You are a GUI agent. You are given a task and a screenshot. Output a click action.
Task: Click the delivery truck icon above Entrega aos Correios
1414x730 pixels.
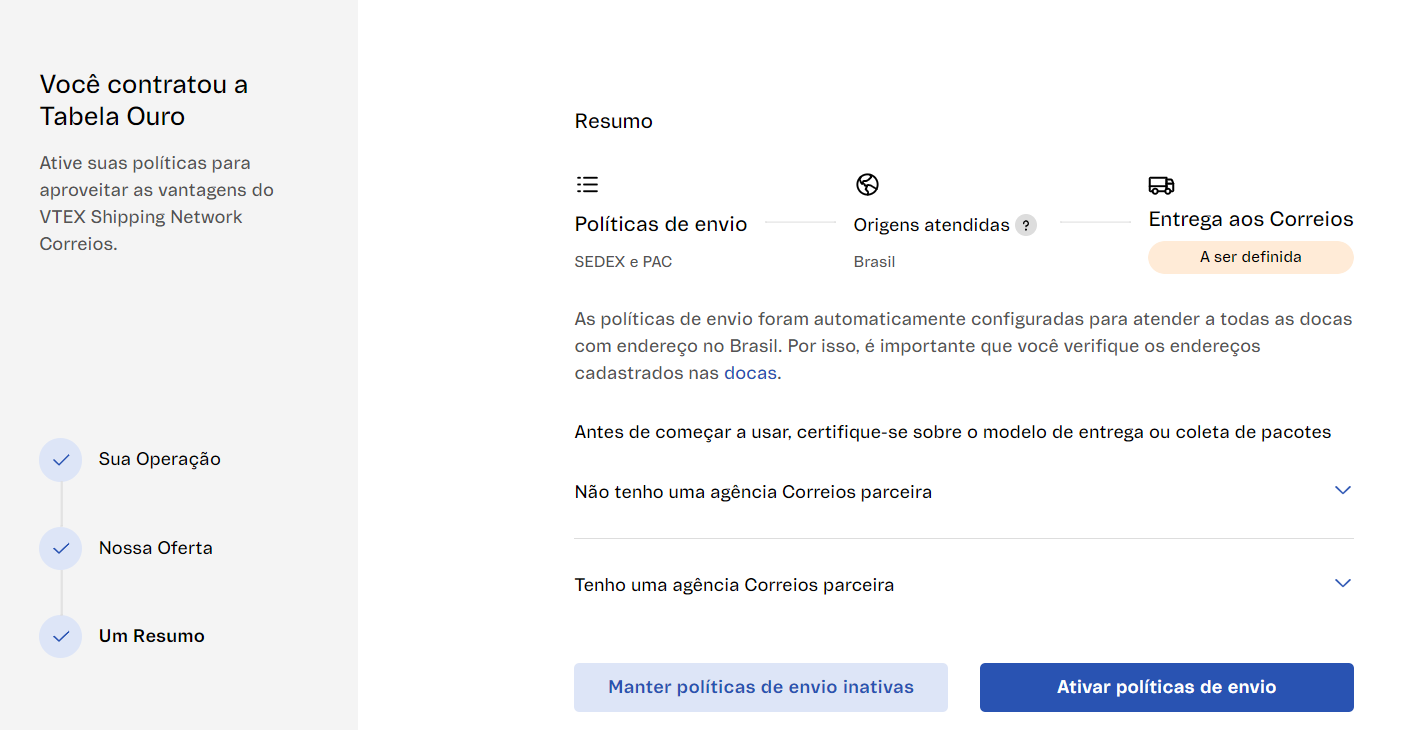[1160, 184]
